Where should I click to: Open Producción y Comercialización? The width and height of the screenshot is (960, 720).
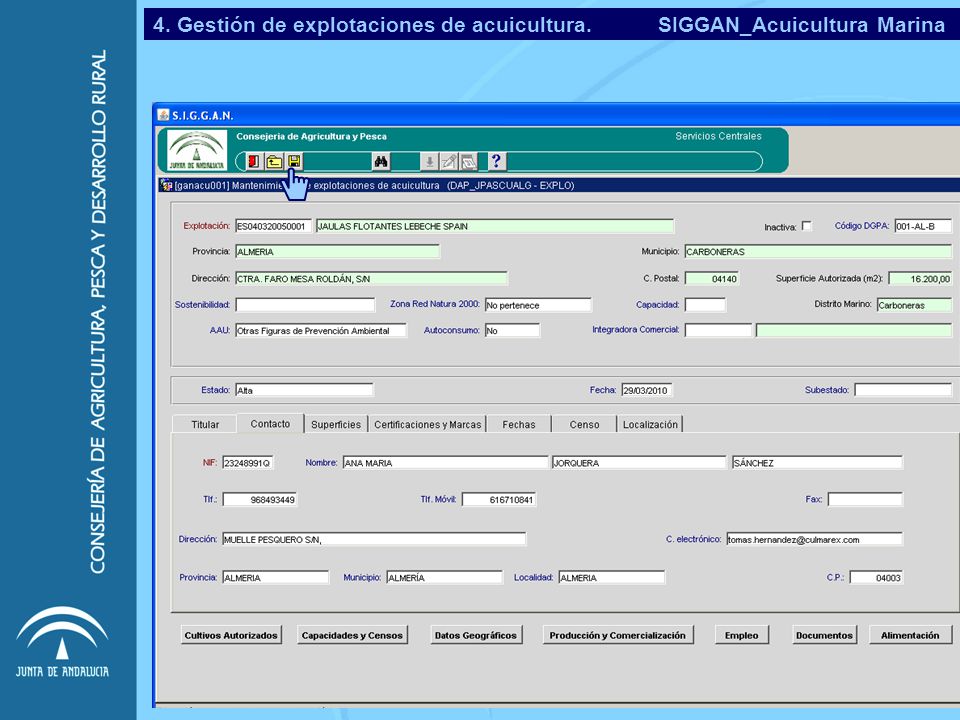pyautogui.click(x=618, y=636)
